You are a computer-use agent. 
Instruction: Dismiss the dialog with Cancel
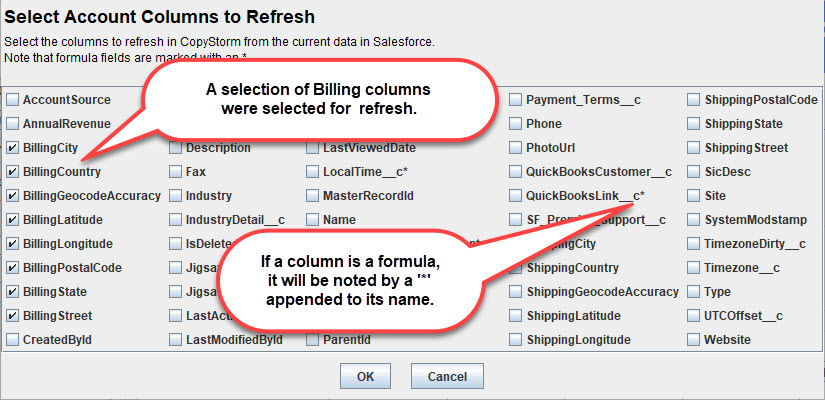click(447, 376)
